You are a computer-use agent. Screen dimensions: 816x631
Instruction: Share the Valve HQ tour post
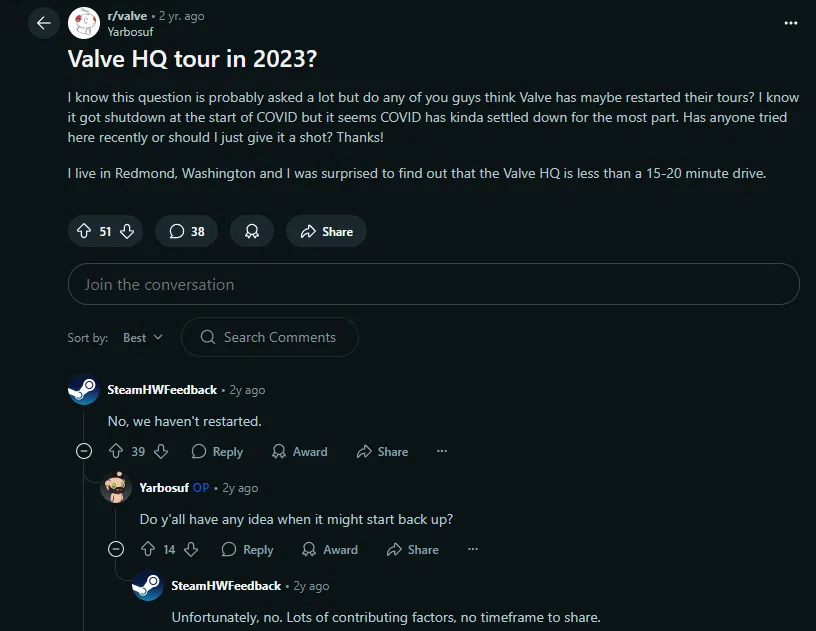pyautogui.click(x=326, y=231)
